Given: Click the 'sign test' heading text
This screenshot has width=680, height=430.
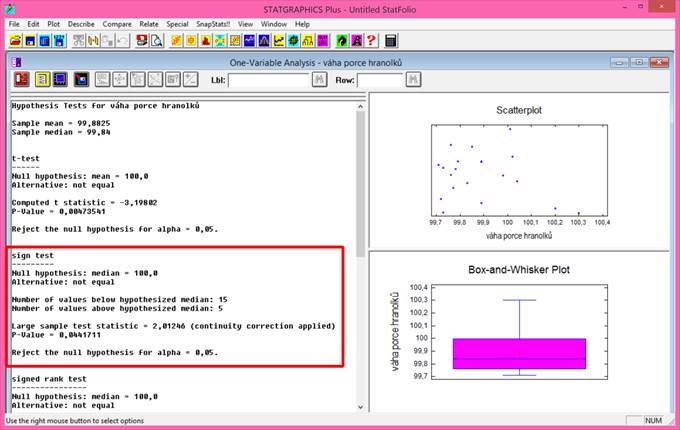Looking at the screenshot, I should click(33, 255).
